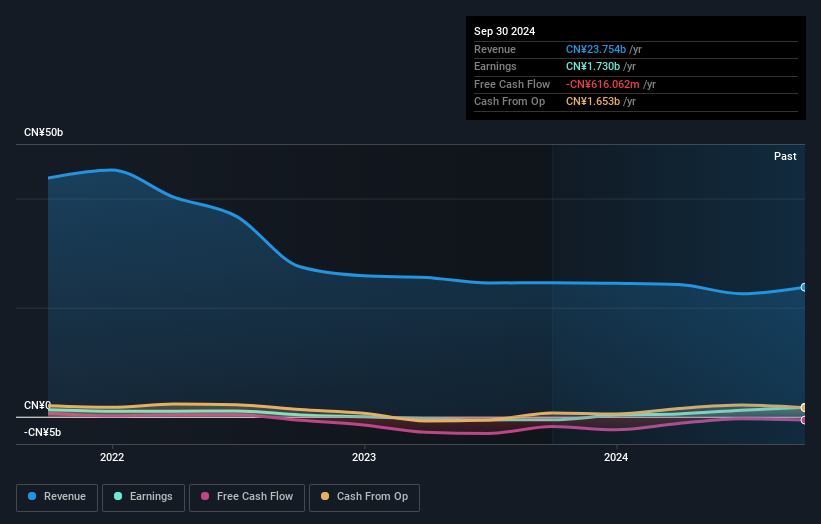
Task: Toggle the Revenue series in the legend
Action: pyautogui.click(x=57, y=497)
